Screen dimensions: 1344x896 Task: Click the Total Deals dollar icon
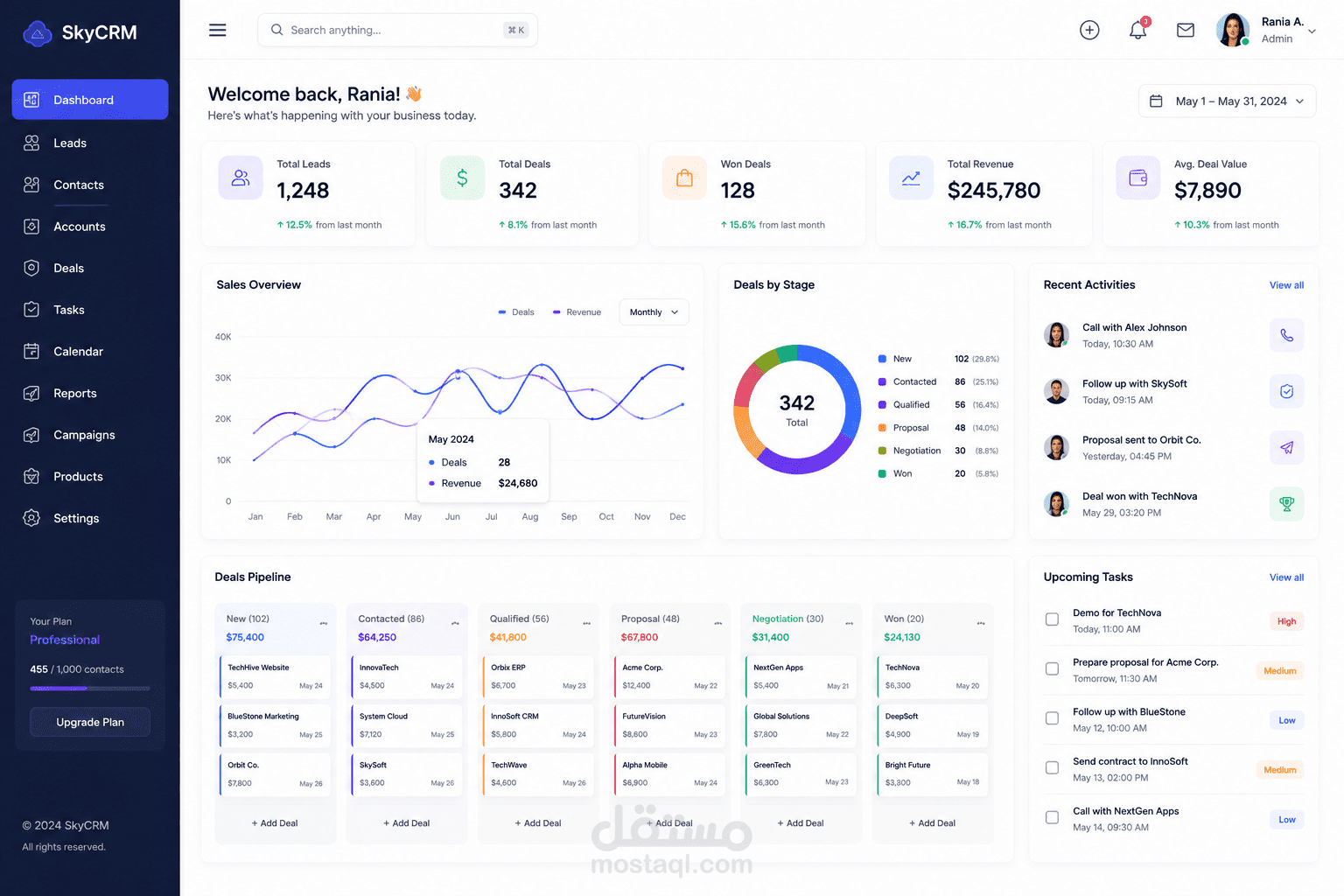pyautogui.click(x=462, y=178)
